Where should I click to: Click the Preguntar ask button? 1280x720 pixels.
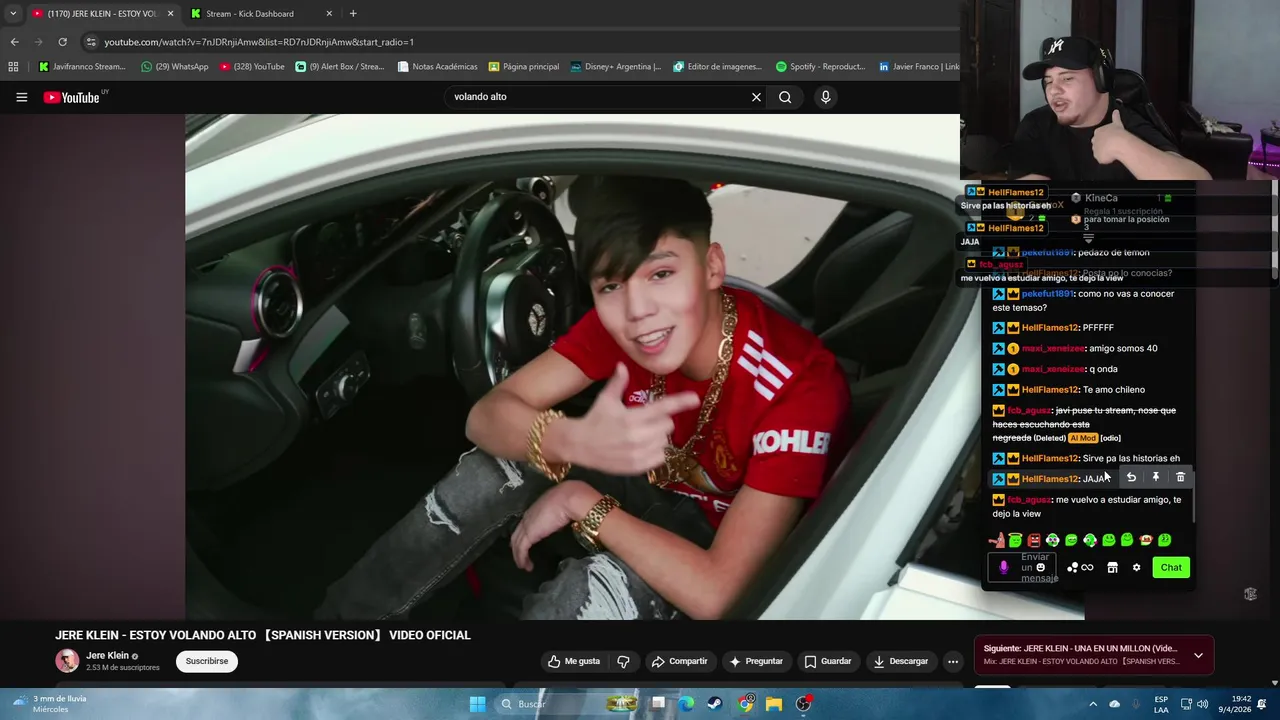point(756,661)
